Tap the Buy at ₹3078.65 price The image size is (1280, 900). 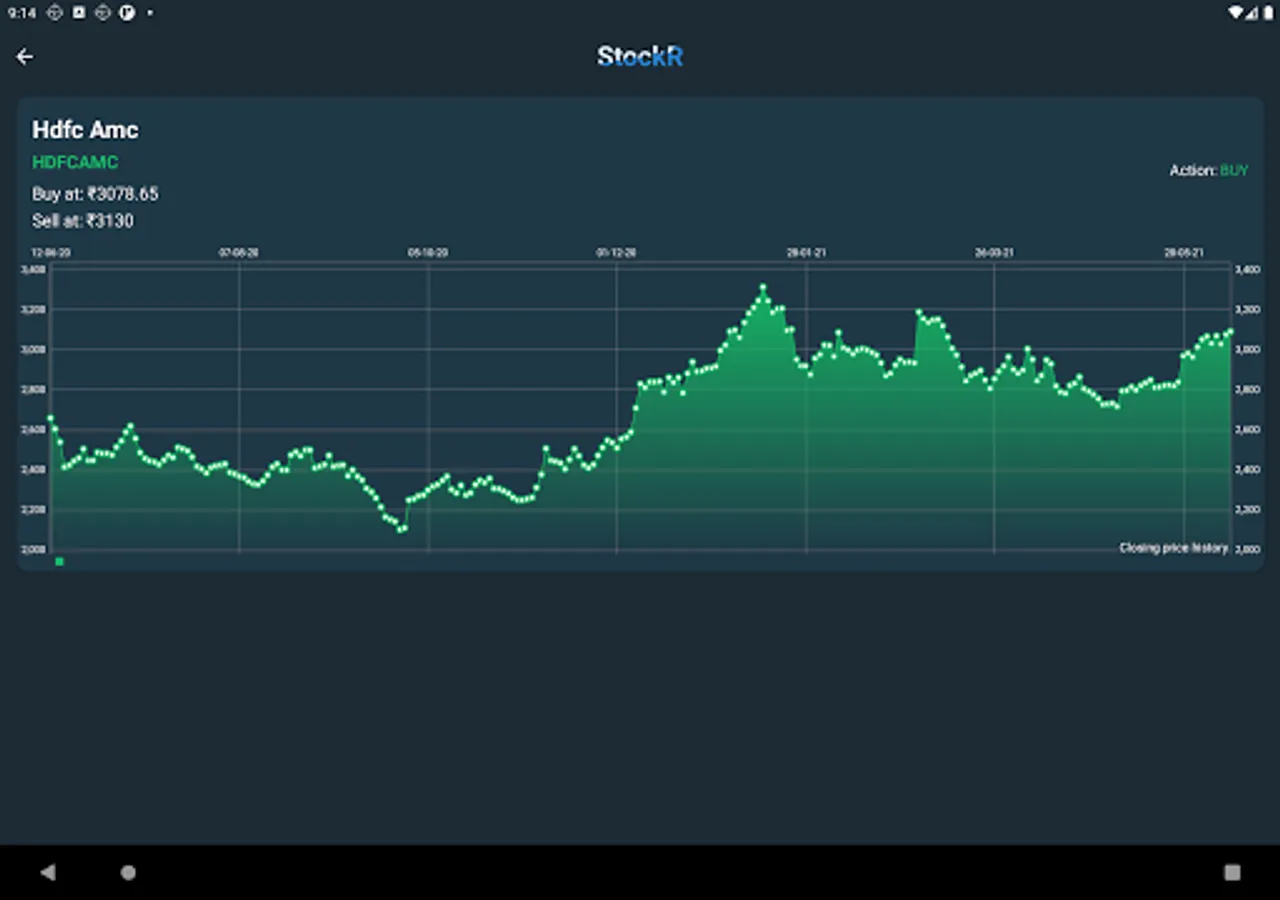[95, 194]
